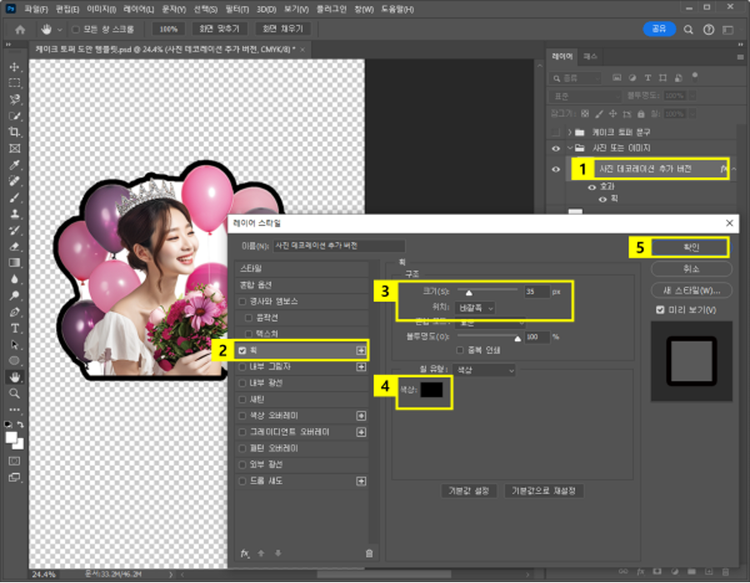Select the Type tool

14,329
